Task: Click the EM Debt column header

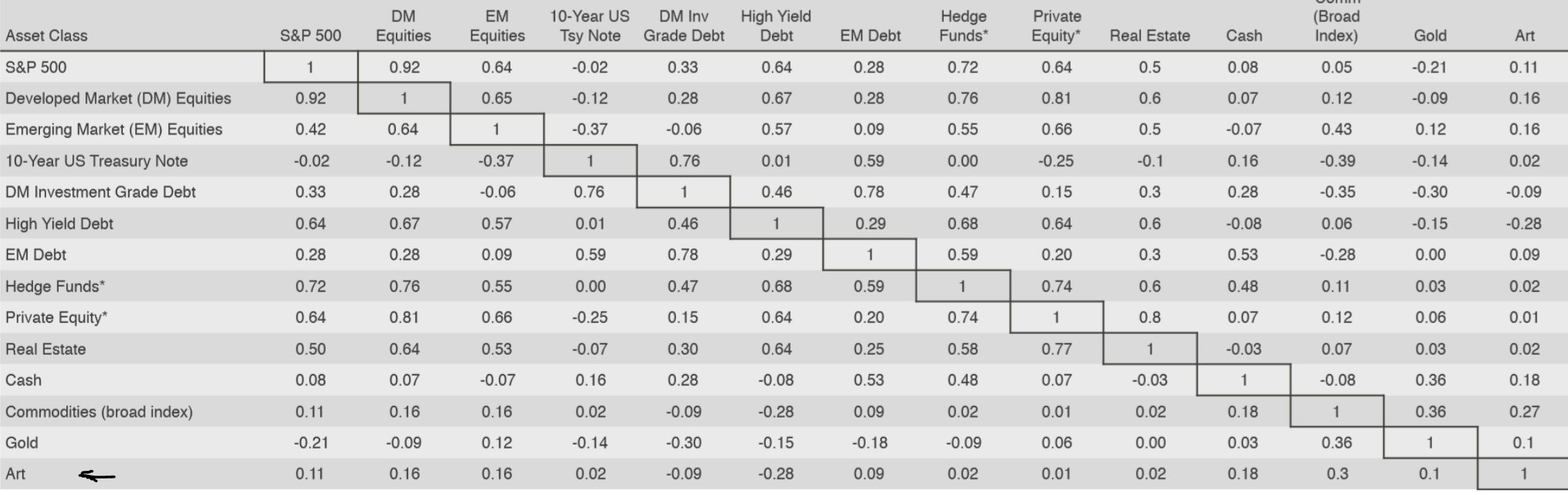Action: click(x=870, y=36)
